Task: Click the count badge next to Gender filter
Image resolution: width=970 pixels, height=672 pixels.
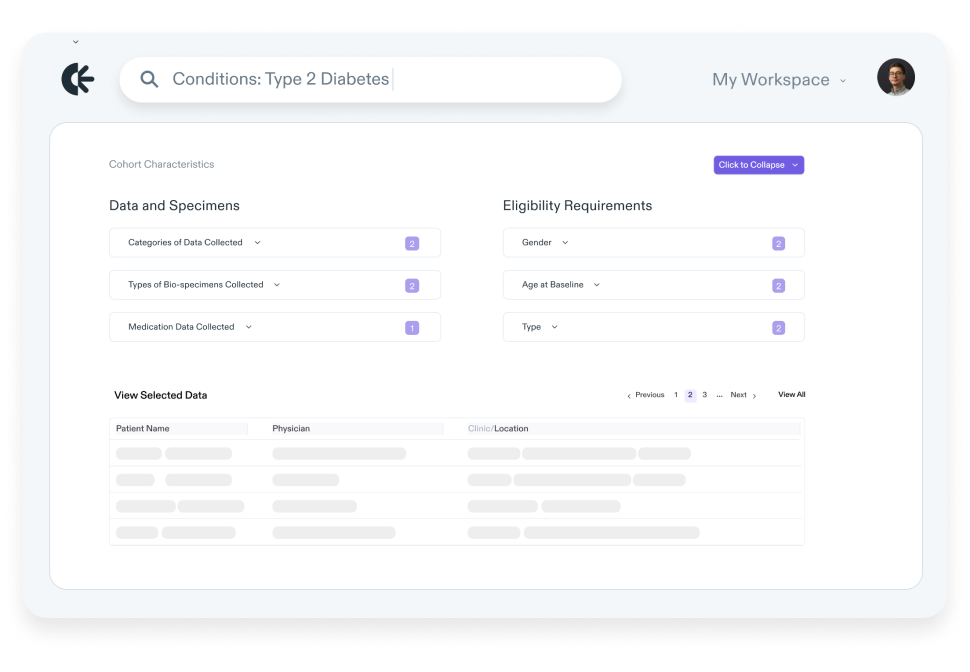Action: click(777, 242)
